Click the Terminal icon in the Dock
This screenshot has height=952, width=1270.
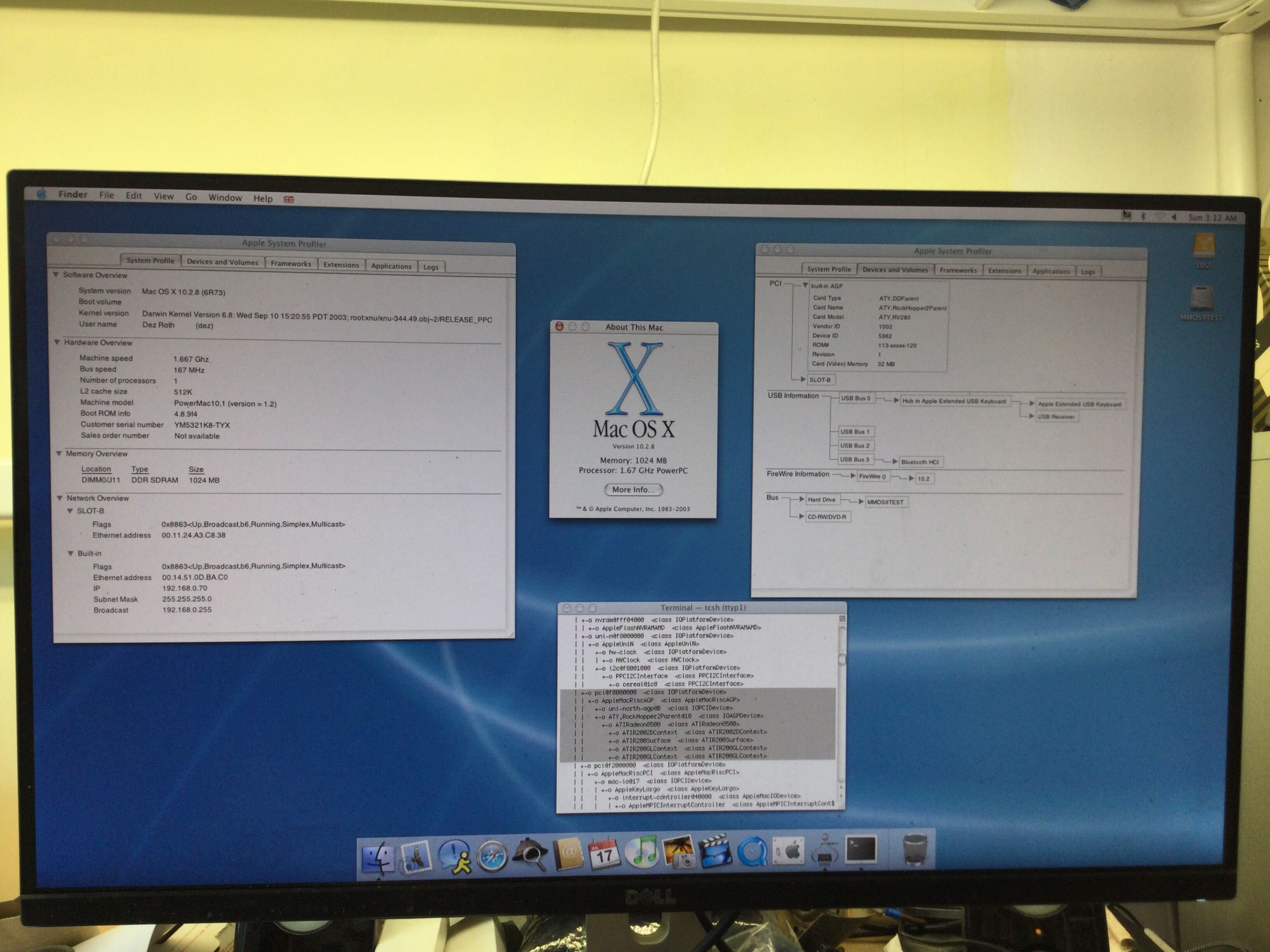861,849
